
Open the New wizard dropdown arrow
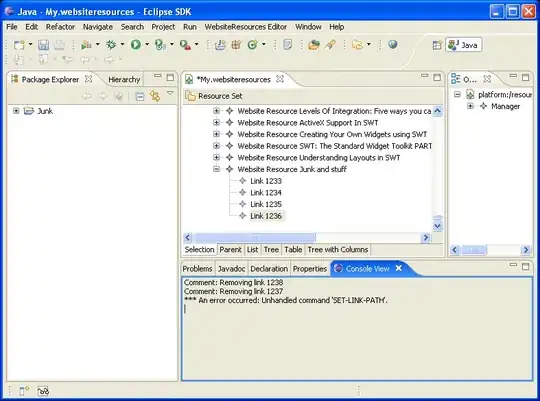pyautogui.click(x=30, y=44)
